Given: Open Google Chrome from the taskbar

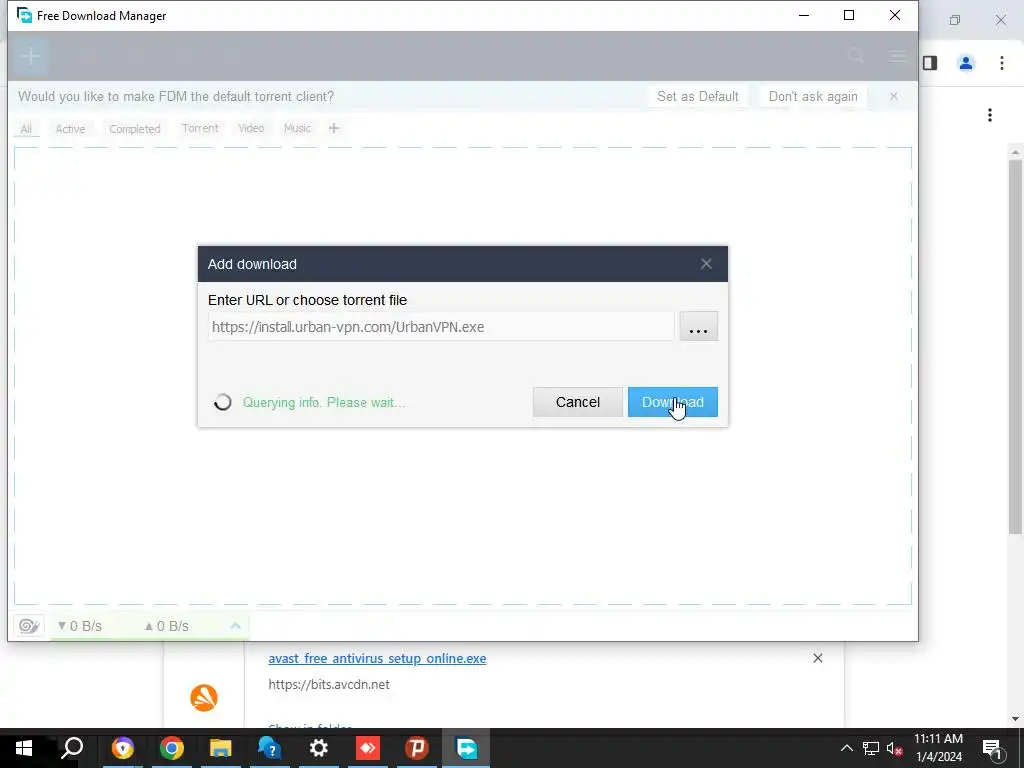Looking at the screenshot, I should point(171,748).
